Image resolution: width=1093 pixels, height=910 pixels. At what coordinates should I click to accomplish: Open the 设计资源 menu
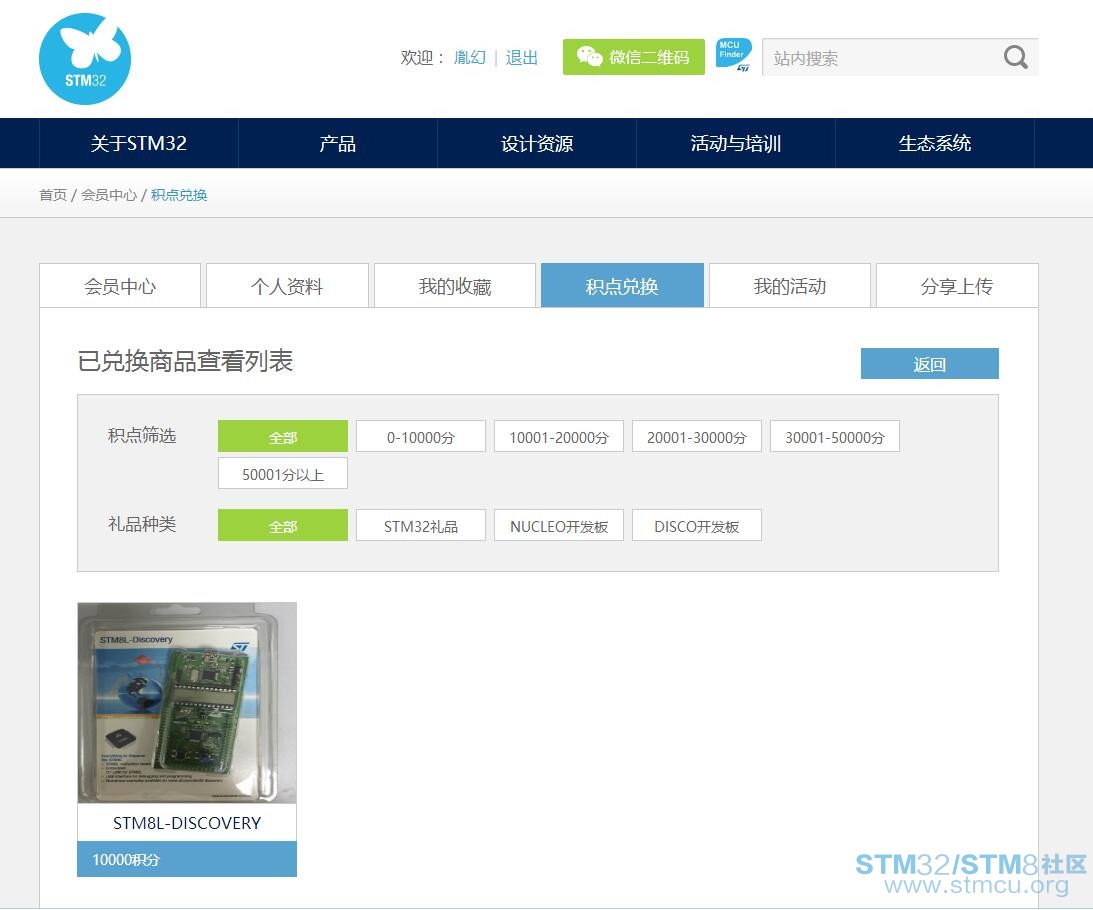coord(537,144)
